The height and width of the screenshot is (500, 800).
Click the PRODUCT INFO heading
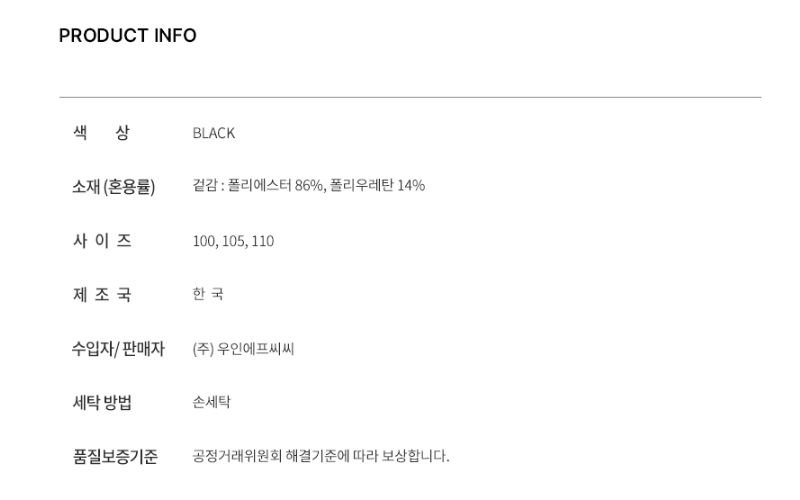point(128,36)
